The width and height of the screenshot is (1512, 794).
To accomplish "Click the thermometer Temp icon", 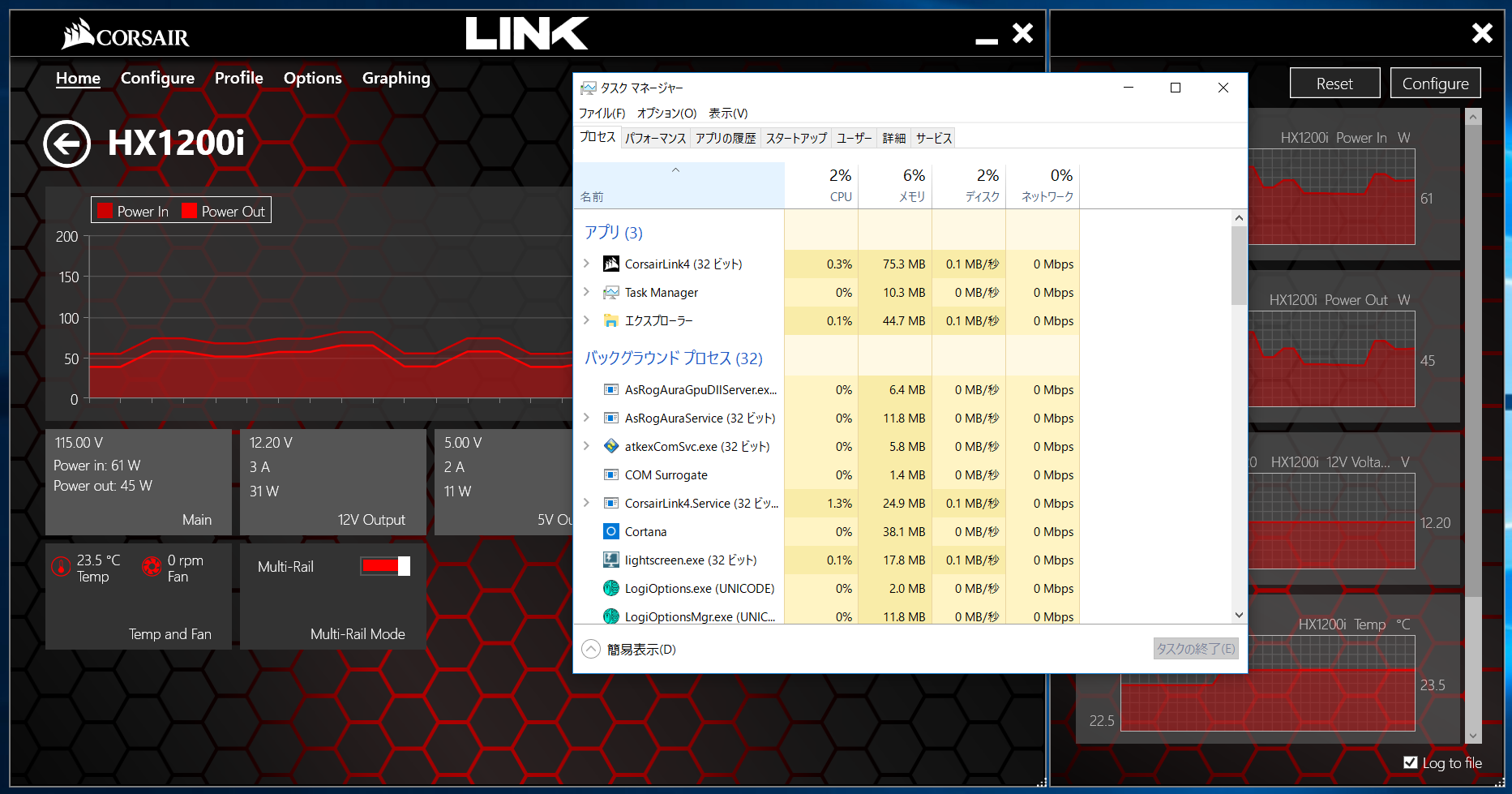I will (x=62, y=566).
